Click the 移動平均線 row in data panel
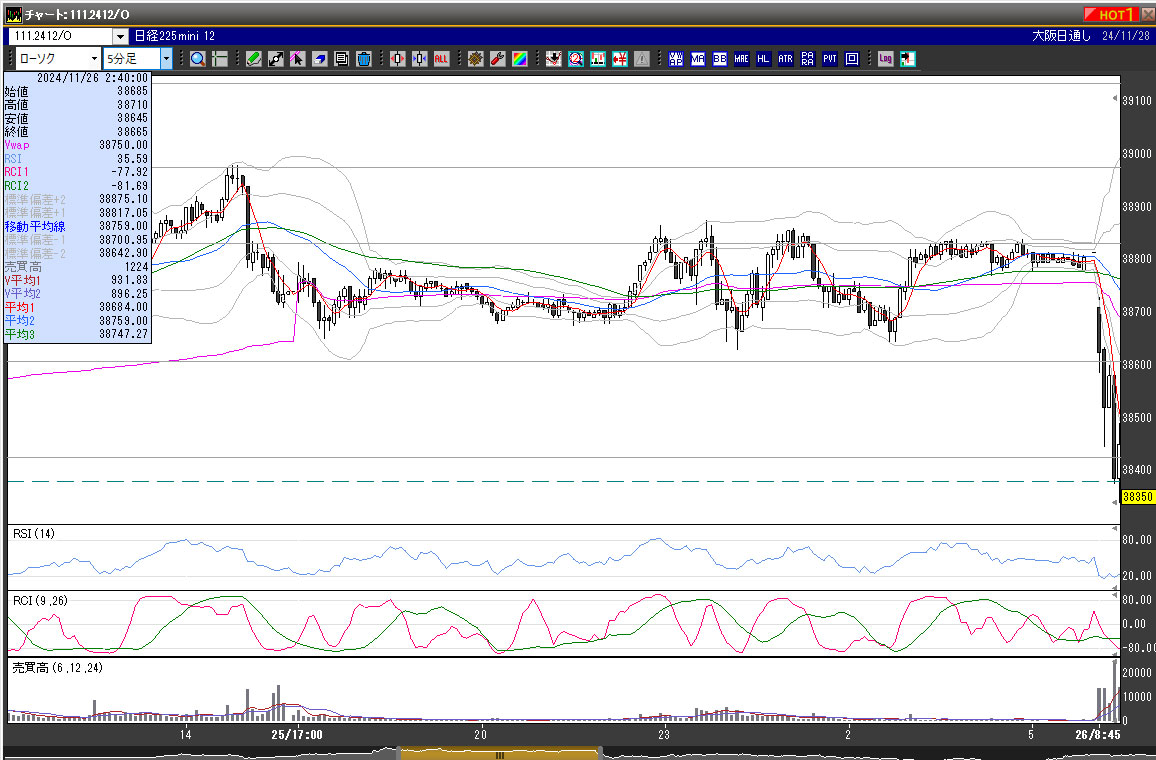 (77, 226)
